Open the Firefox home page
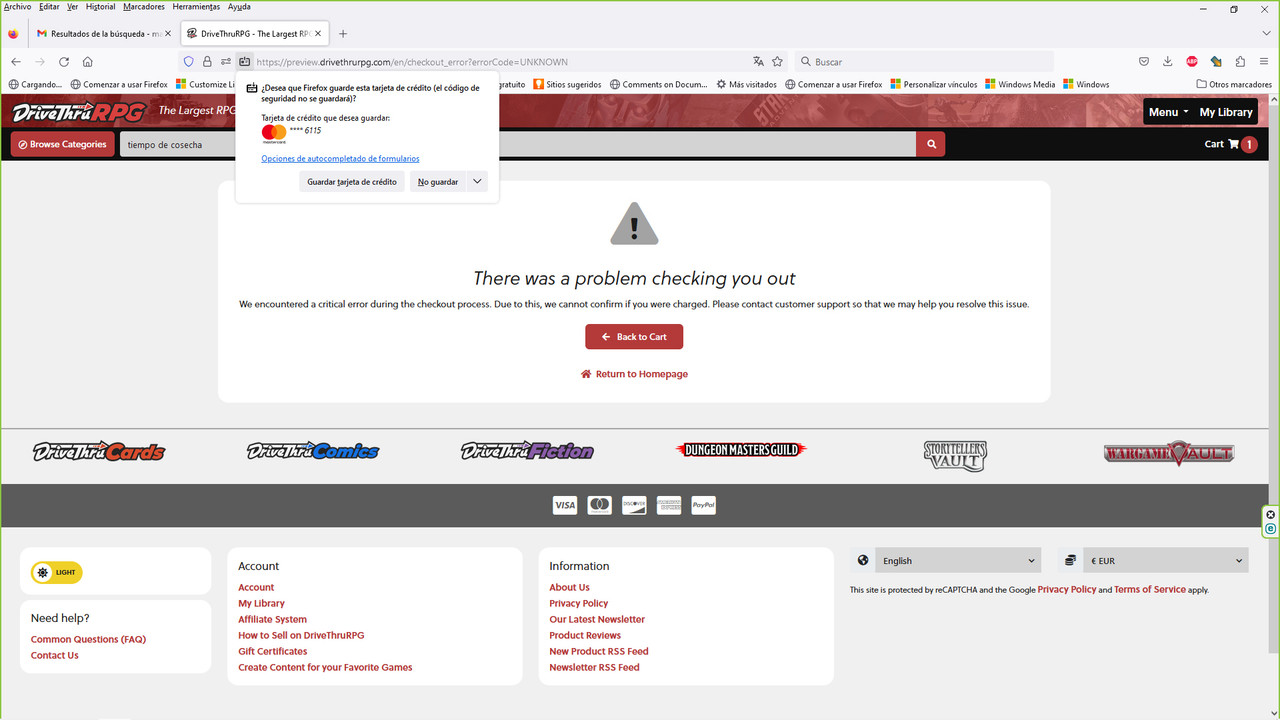The image size is (1280, 720). (x=88, y=61)
